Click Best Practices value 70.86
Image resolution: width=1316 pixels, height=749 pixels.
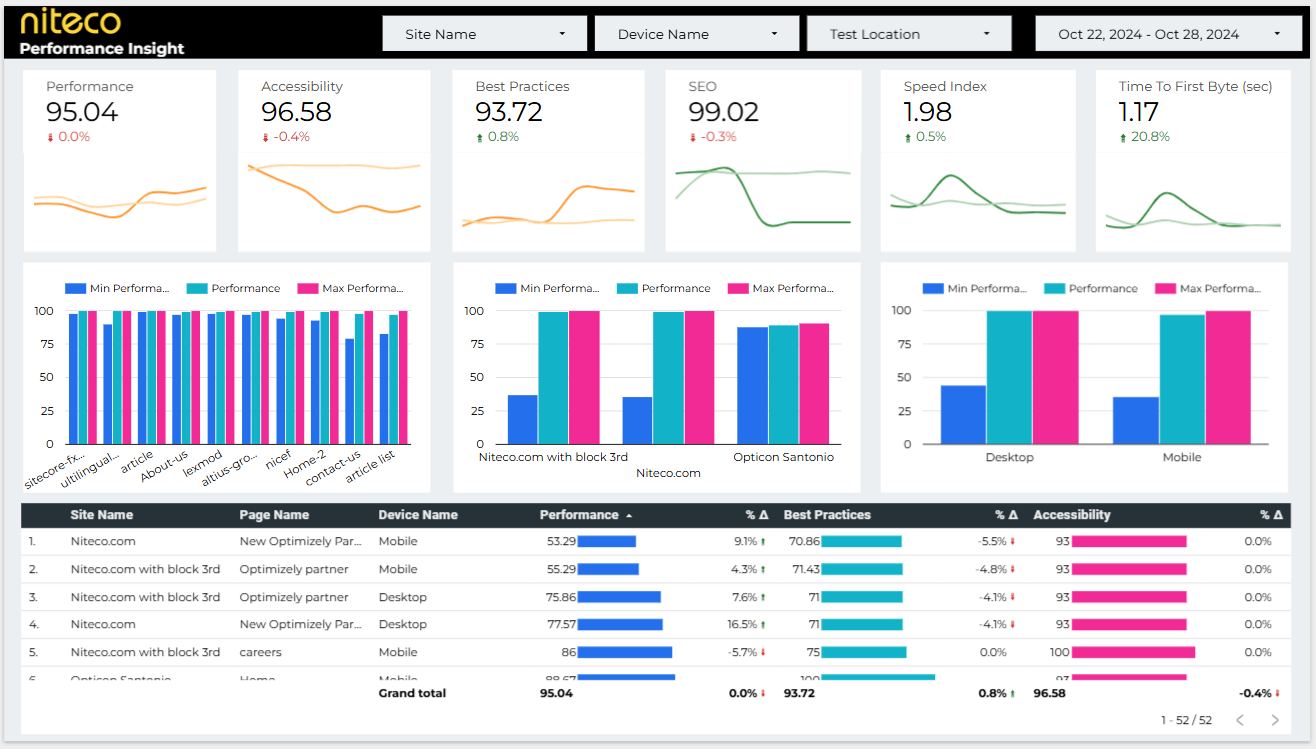point(804,541)
